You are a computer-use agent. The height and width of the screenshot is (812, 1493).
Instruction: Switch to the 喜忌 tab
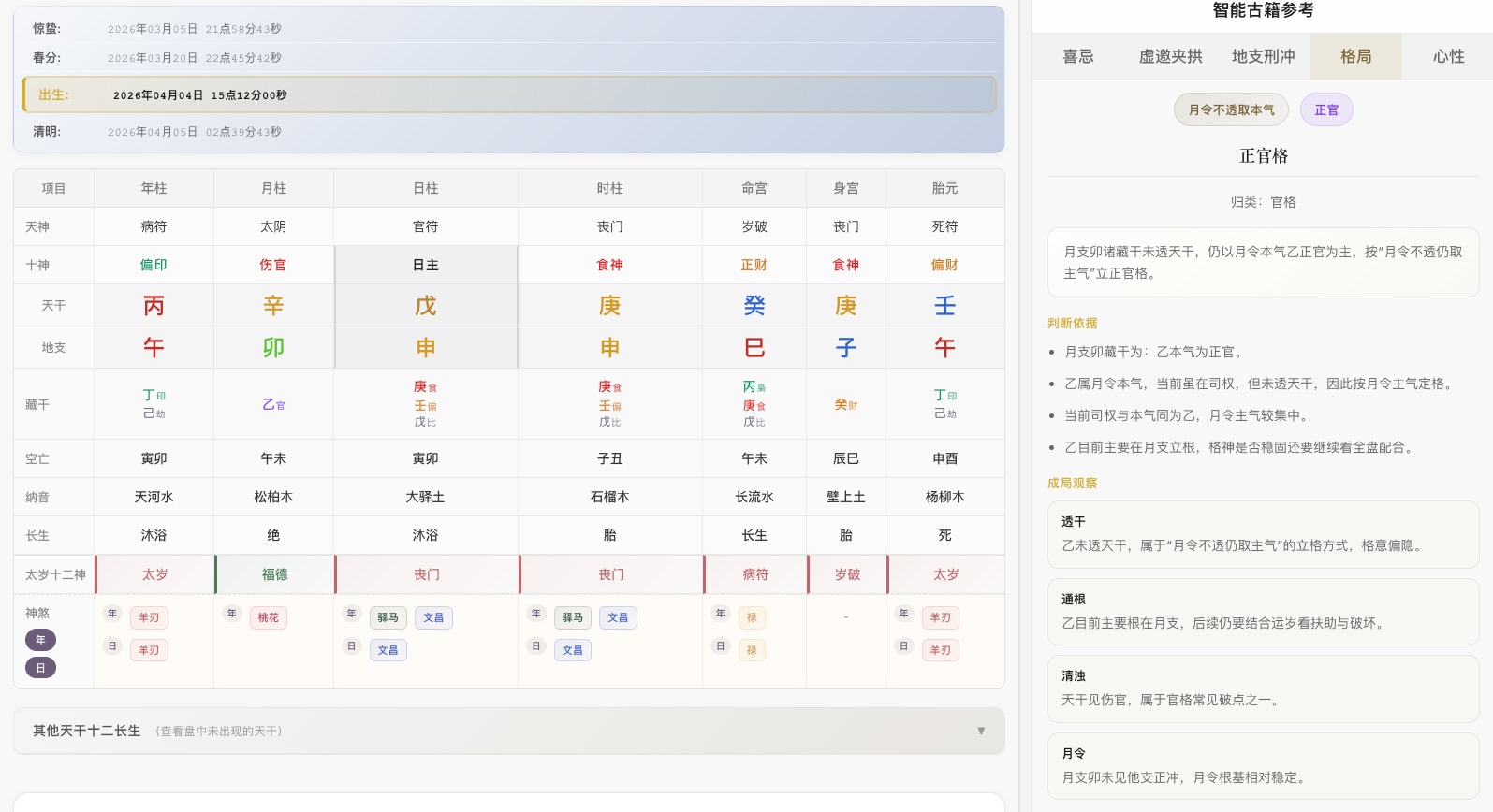1077,57
